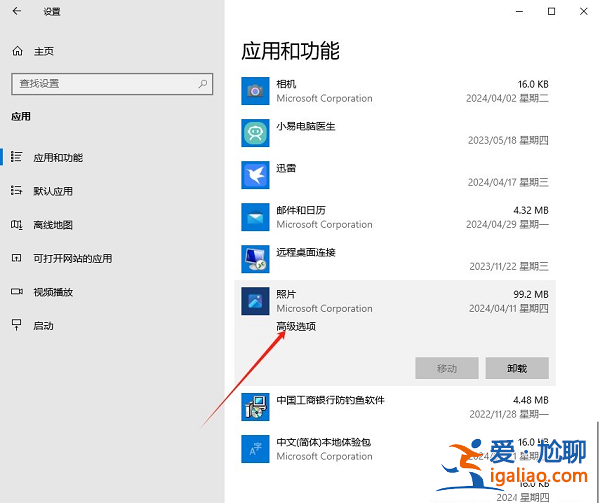Select the 迅雷 app name
Screen dimensions: 600x503
(286, 168)
